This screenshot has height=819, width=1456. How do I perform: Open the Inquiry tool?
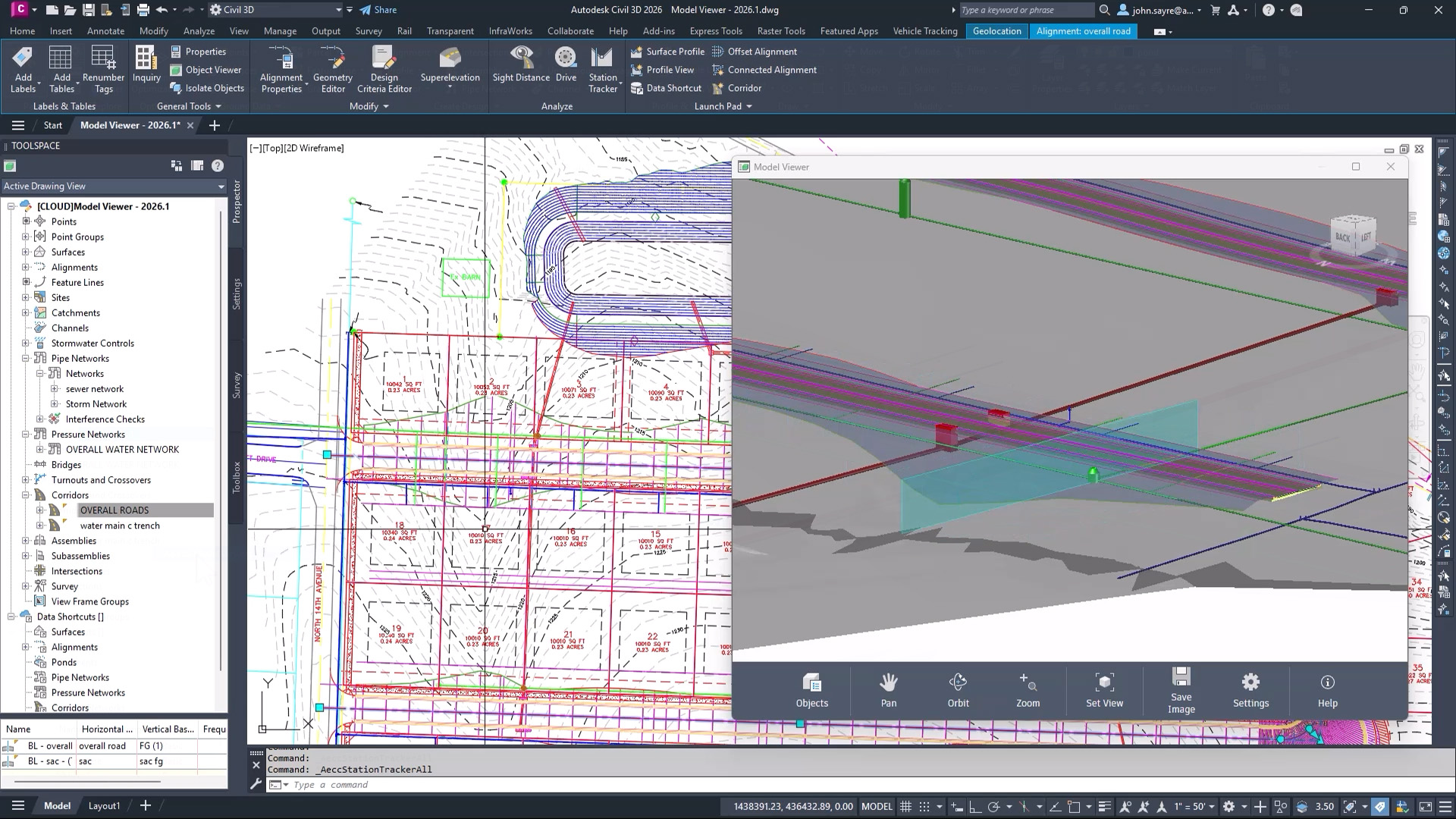point(146,64)
